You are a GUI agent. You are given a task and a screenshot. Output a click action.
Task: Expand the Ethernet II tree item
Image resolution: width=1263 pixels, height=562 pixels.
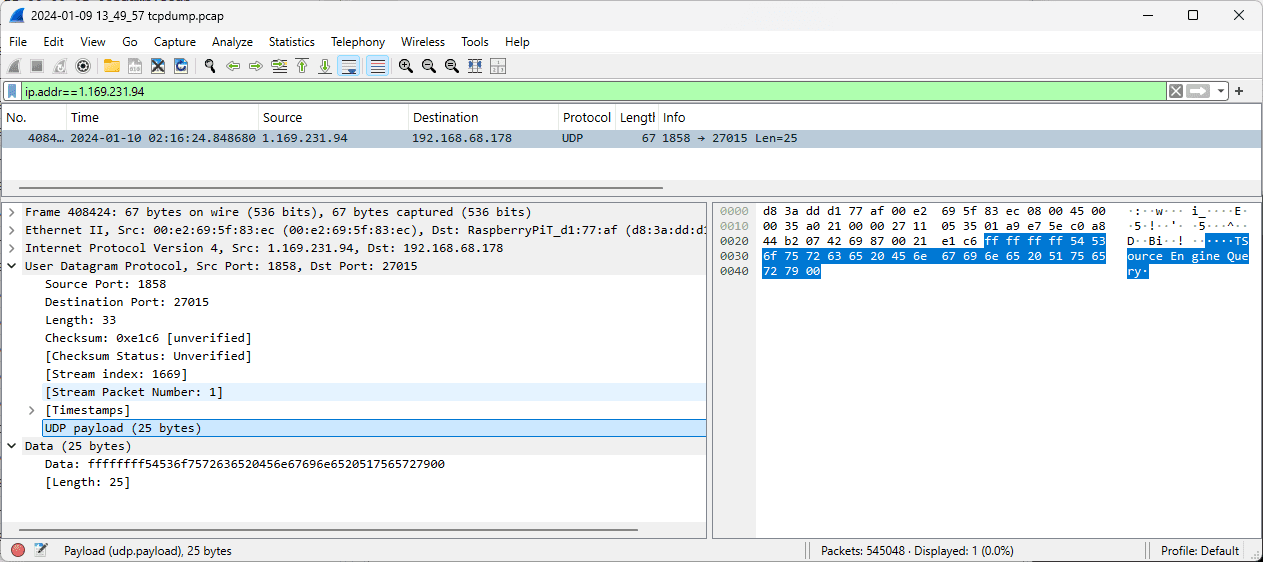[11, 230]
